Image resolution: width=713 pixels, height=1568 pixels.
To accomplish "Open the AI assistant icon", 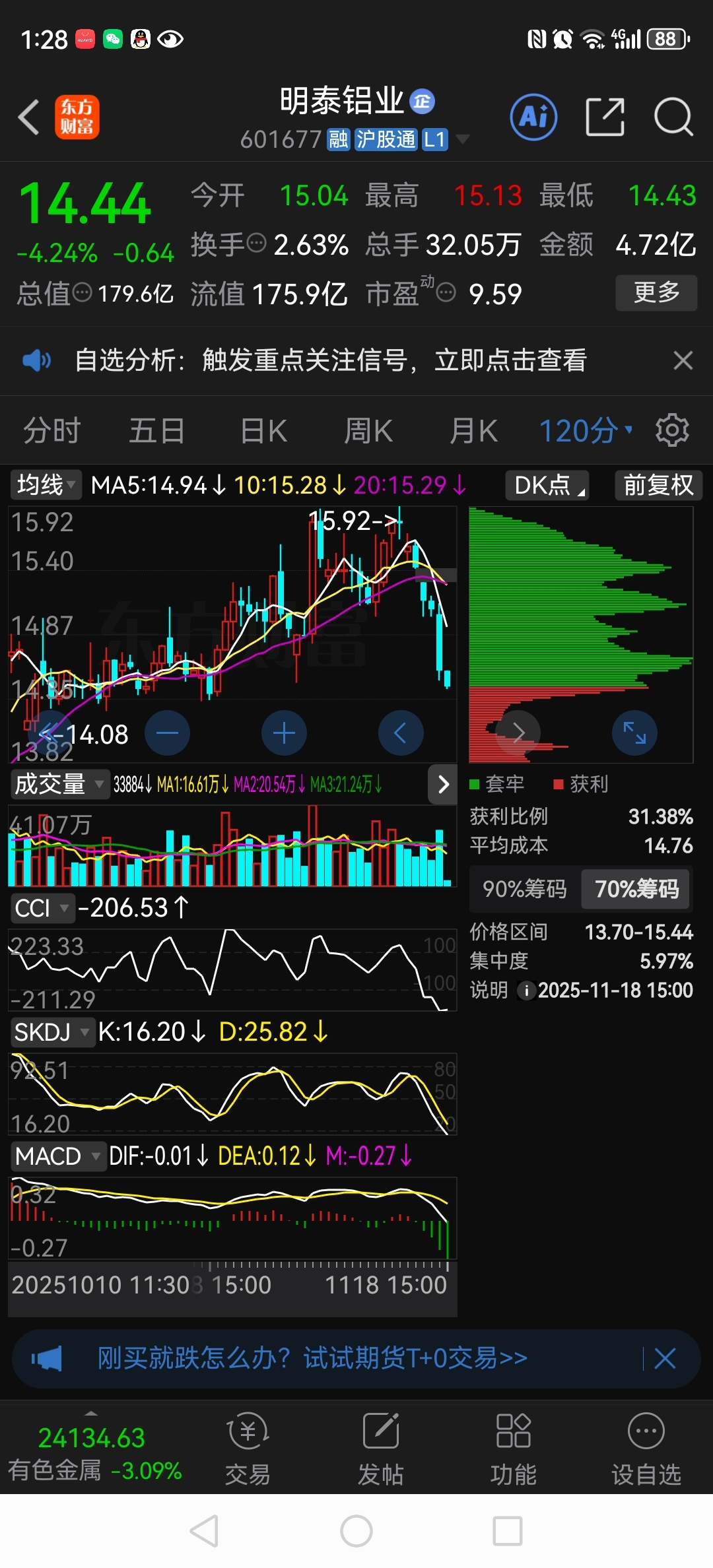I will click(x=533, y=117).
